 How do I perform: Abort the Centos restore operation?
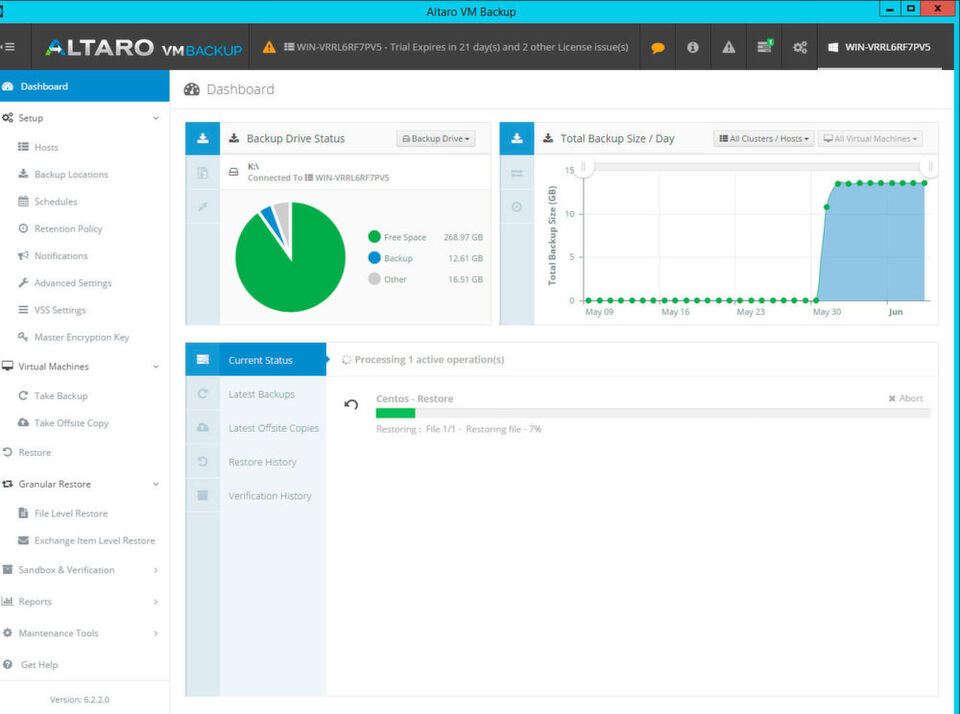906,398
